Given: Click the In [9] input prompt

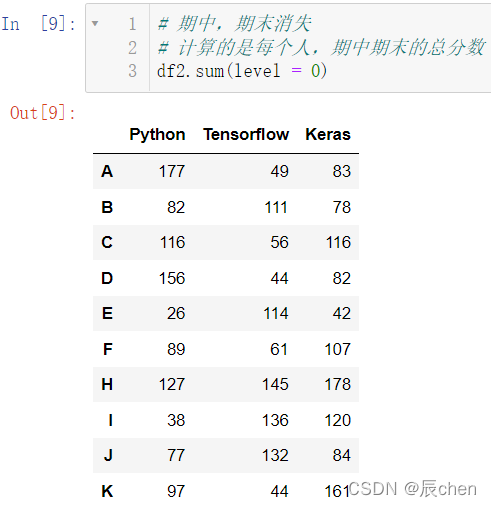Looking at the screenshot, I should coord(39,24).
